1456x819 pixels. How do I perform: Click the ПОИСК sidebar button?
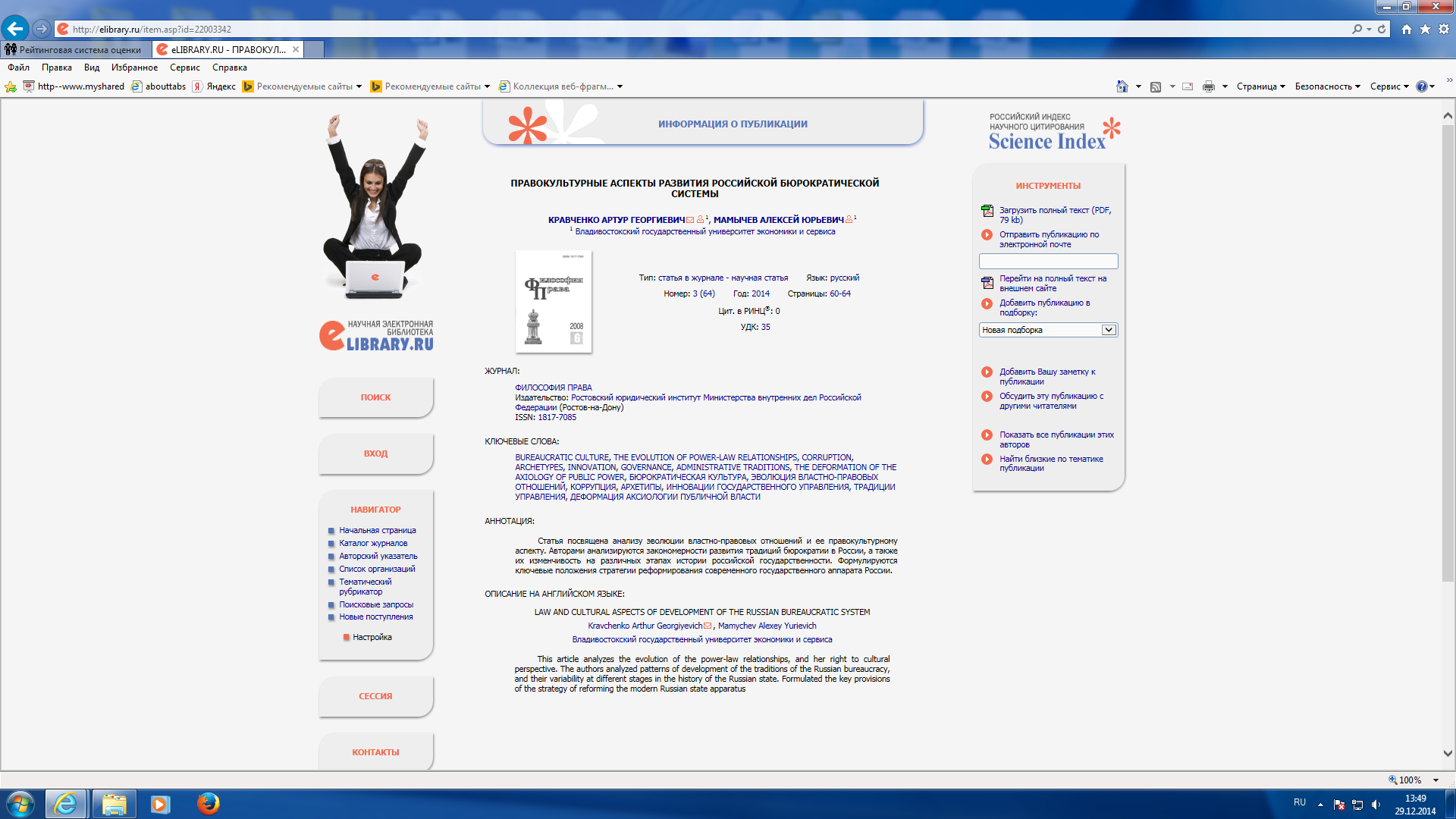pos(375,397)
